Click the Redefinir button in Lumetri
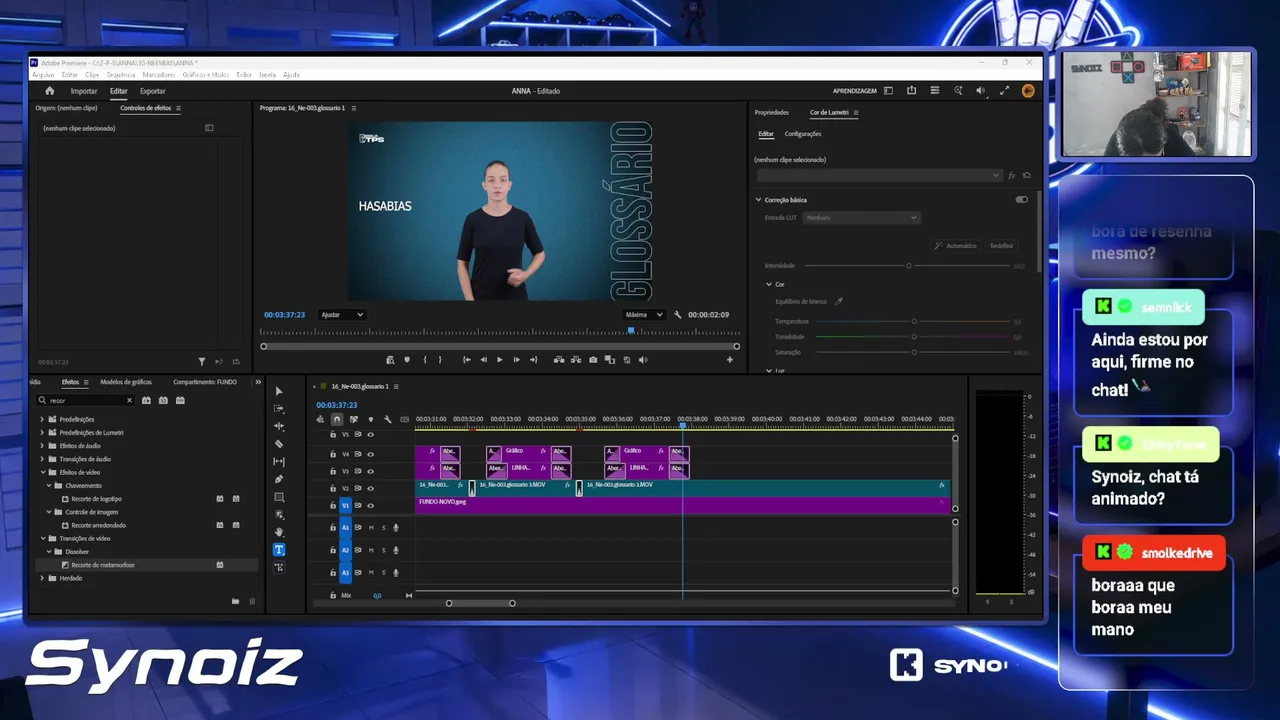Screen dimensions: 1280x720 click(x=1001, y=245)
